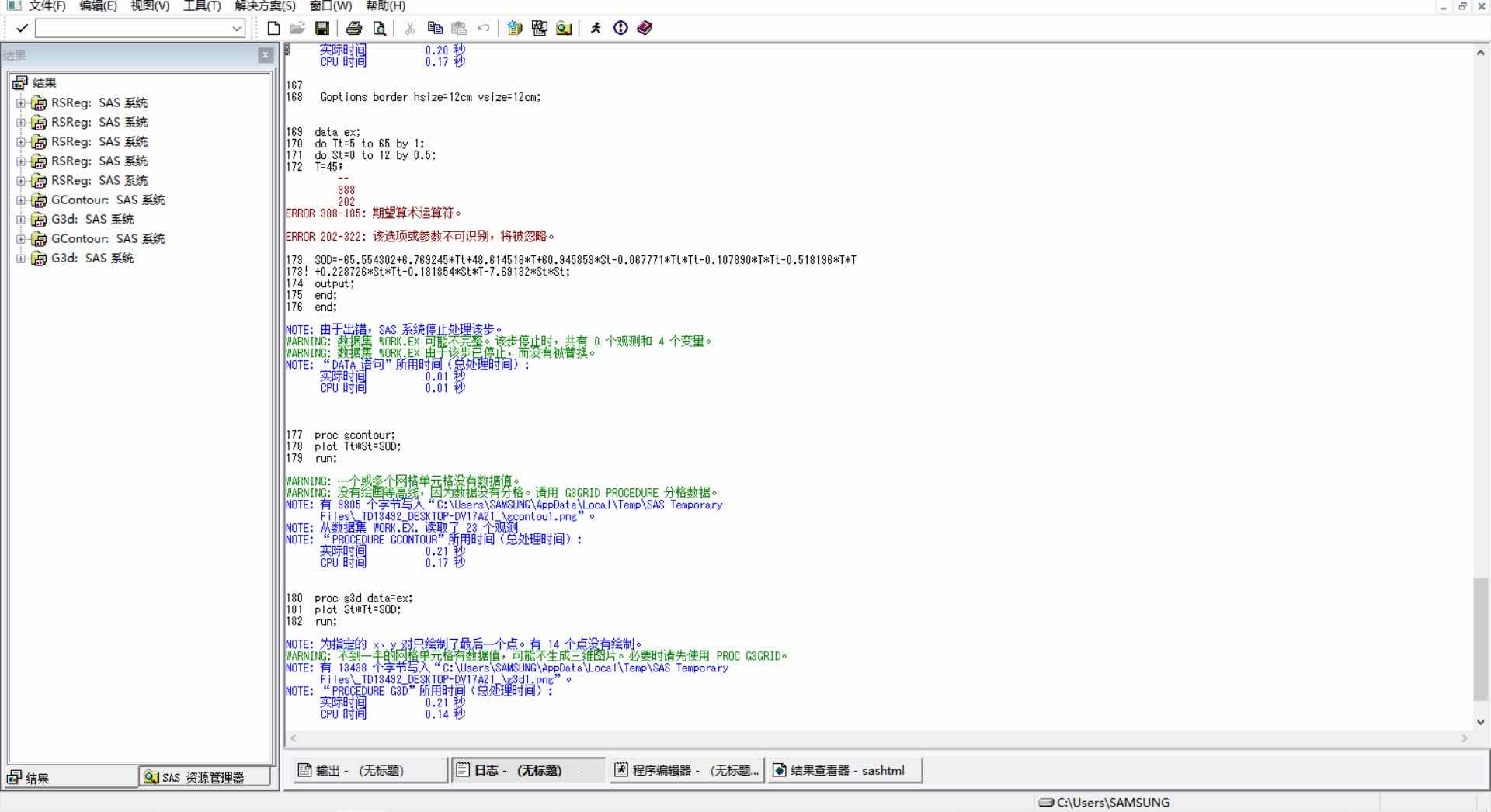
Task: Click the ERROR 202-322 log message
Action: (420, 237)
